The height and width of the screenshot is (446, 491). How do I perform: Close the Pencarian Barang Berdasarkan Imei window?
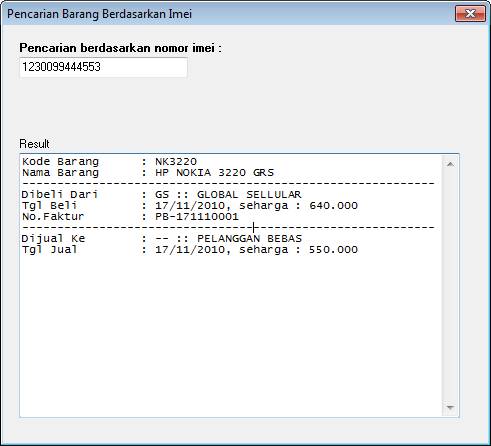tap(470, 14)
